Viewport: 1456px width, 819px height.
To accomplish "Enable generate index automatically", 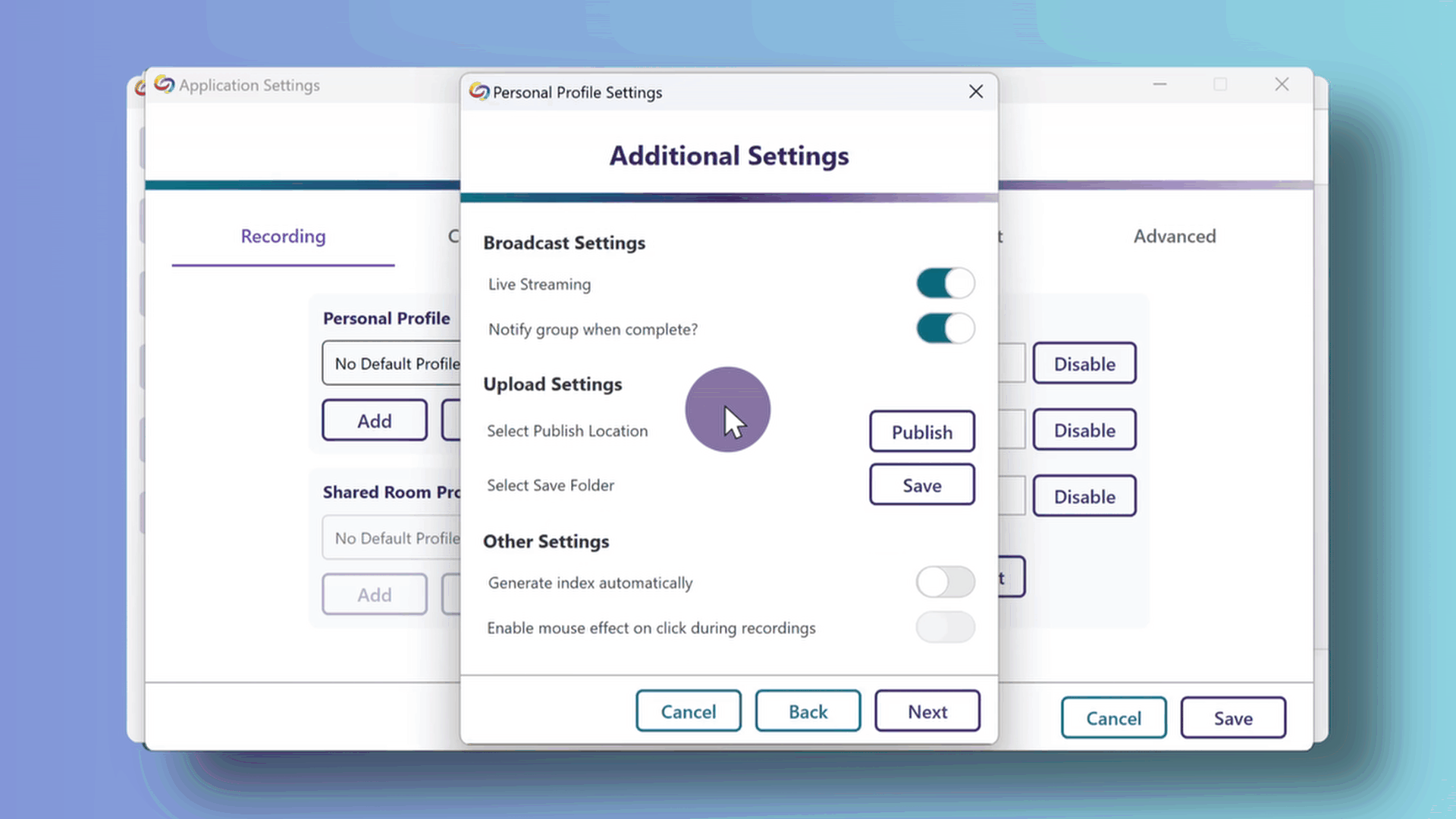I will [945, 582].
